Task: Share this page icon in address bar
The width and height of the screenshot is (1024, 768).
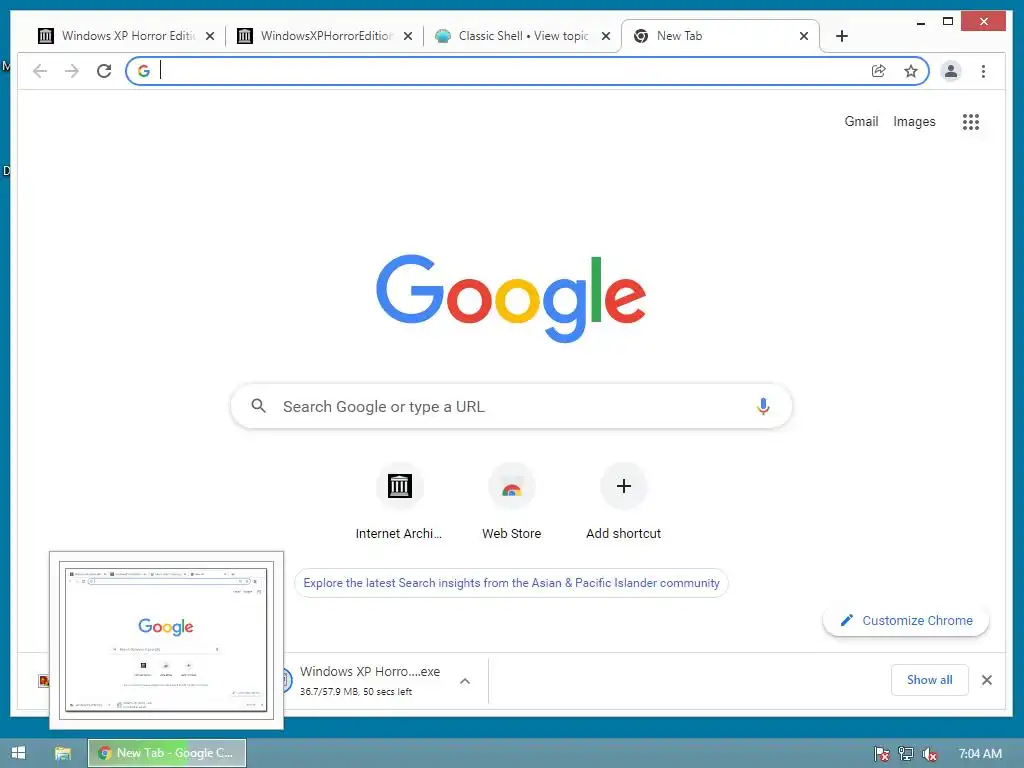Action: click(879, 71)
